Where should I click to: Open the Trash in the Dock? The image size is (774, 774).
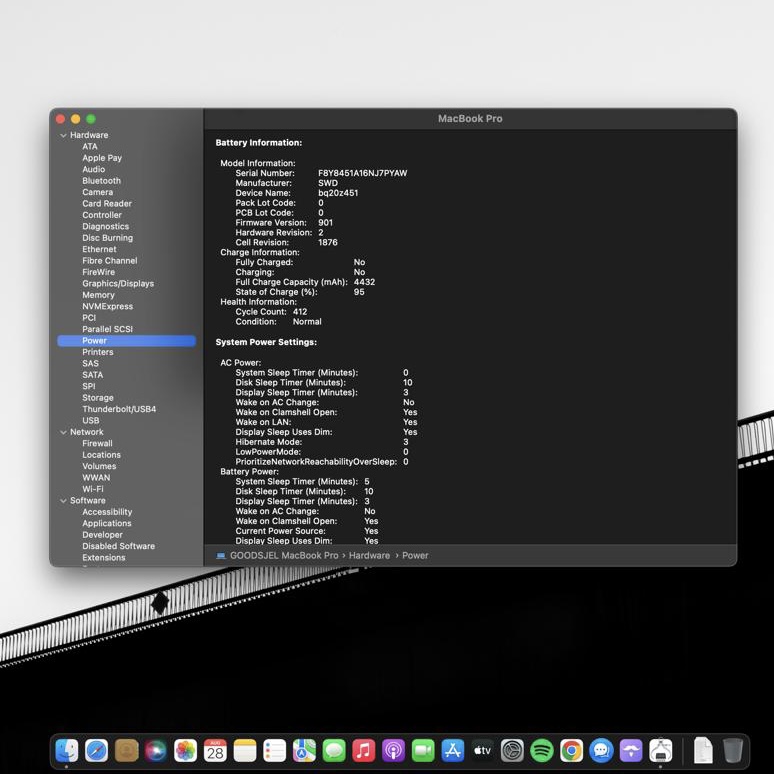[x=733, y=751]
